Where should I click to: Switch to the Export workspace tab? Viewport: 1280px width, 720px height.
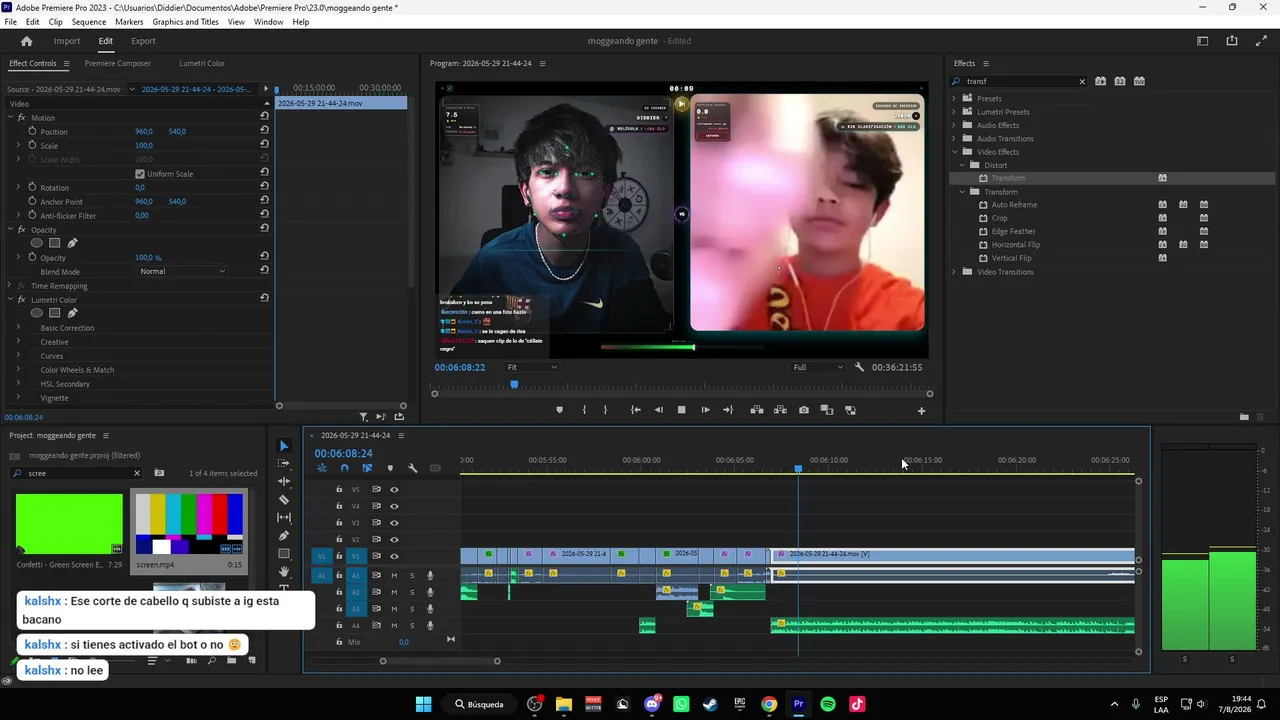143,41
